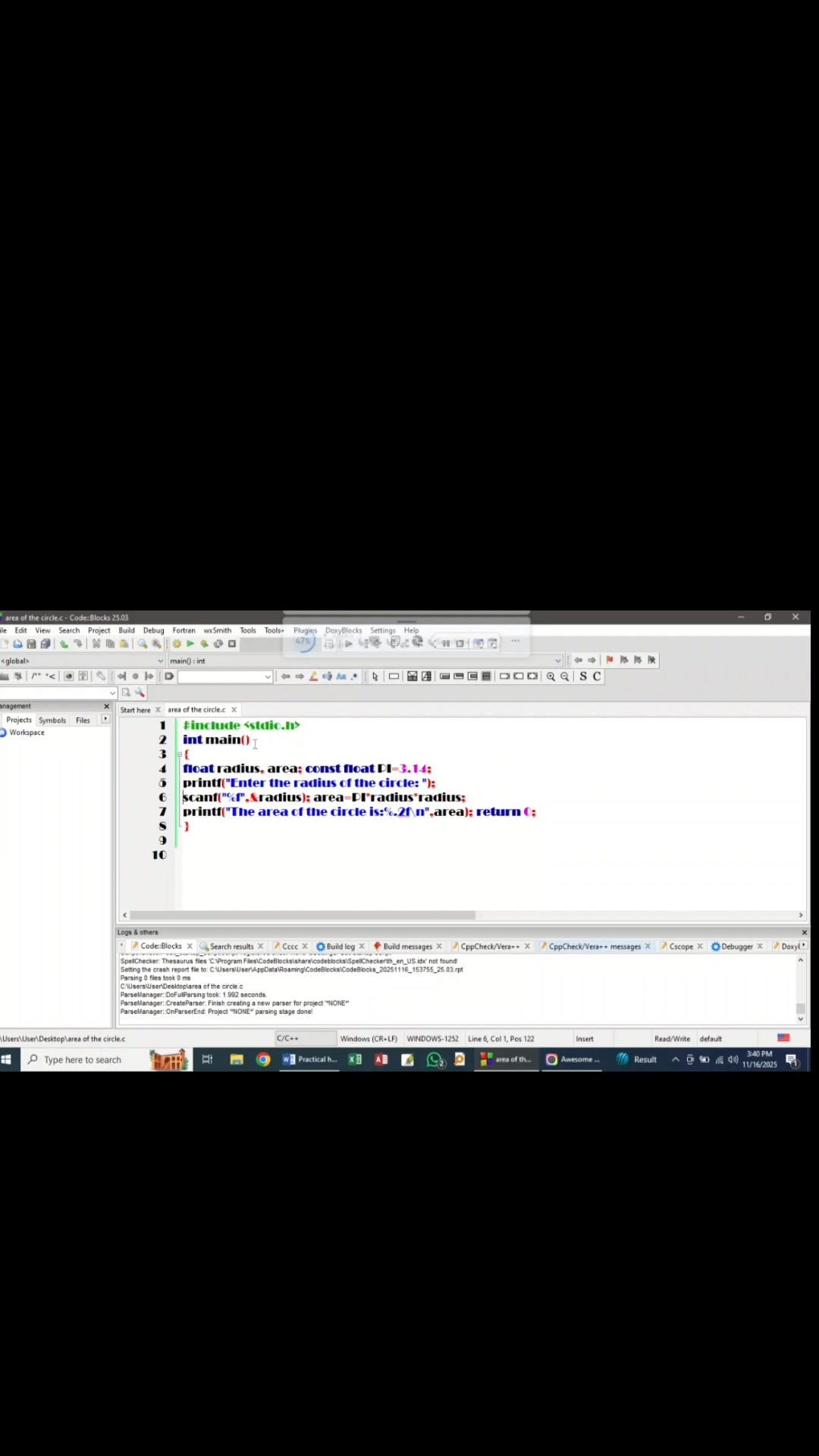Viewport: 819px width, 1456px height.
Task: Click the C comment toolbar icon
Action: pyautogui.click(x=597, y=676)
